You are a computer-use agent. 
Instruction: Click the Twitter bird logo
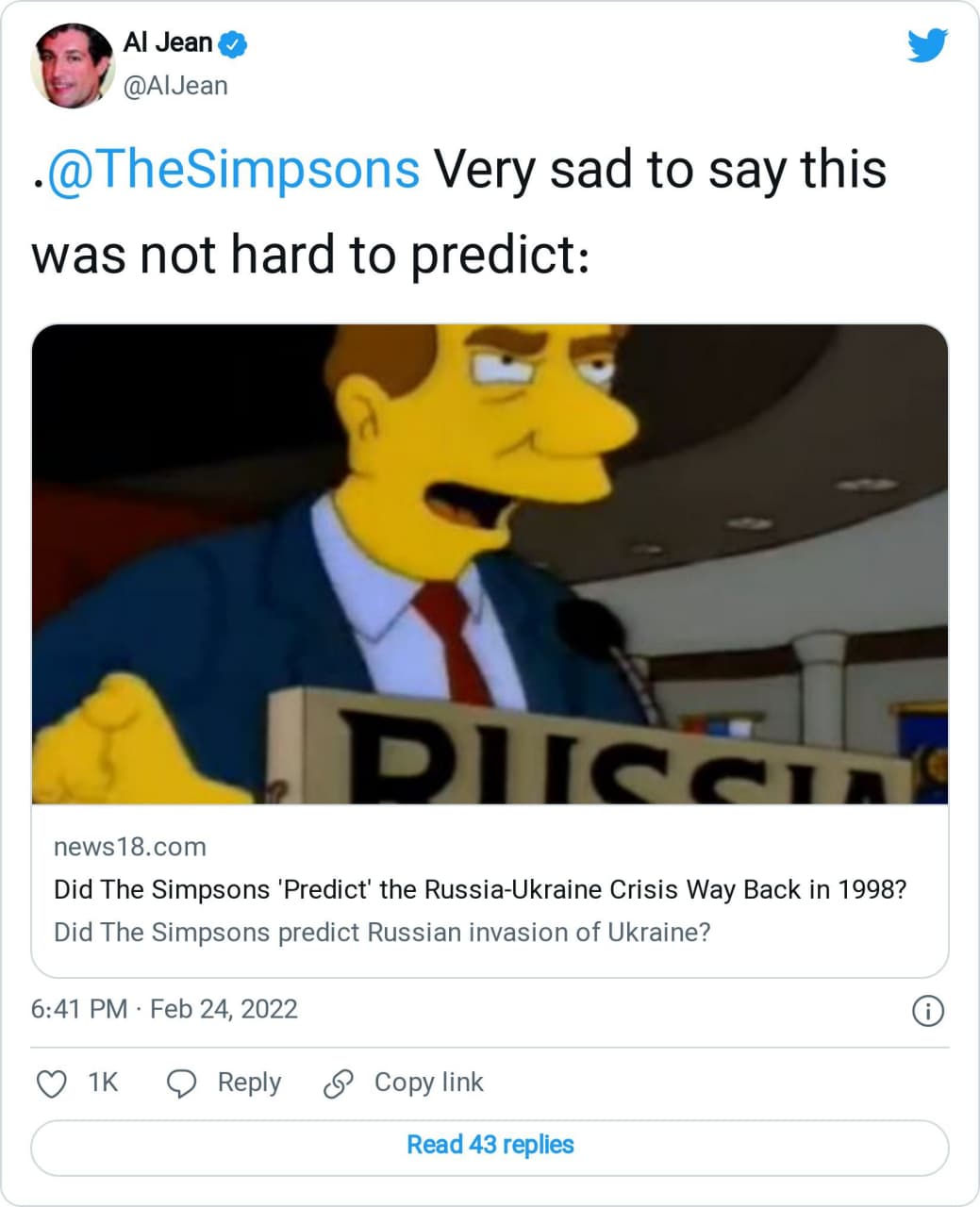point(926,45)
